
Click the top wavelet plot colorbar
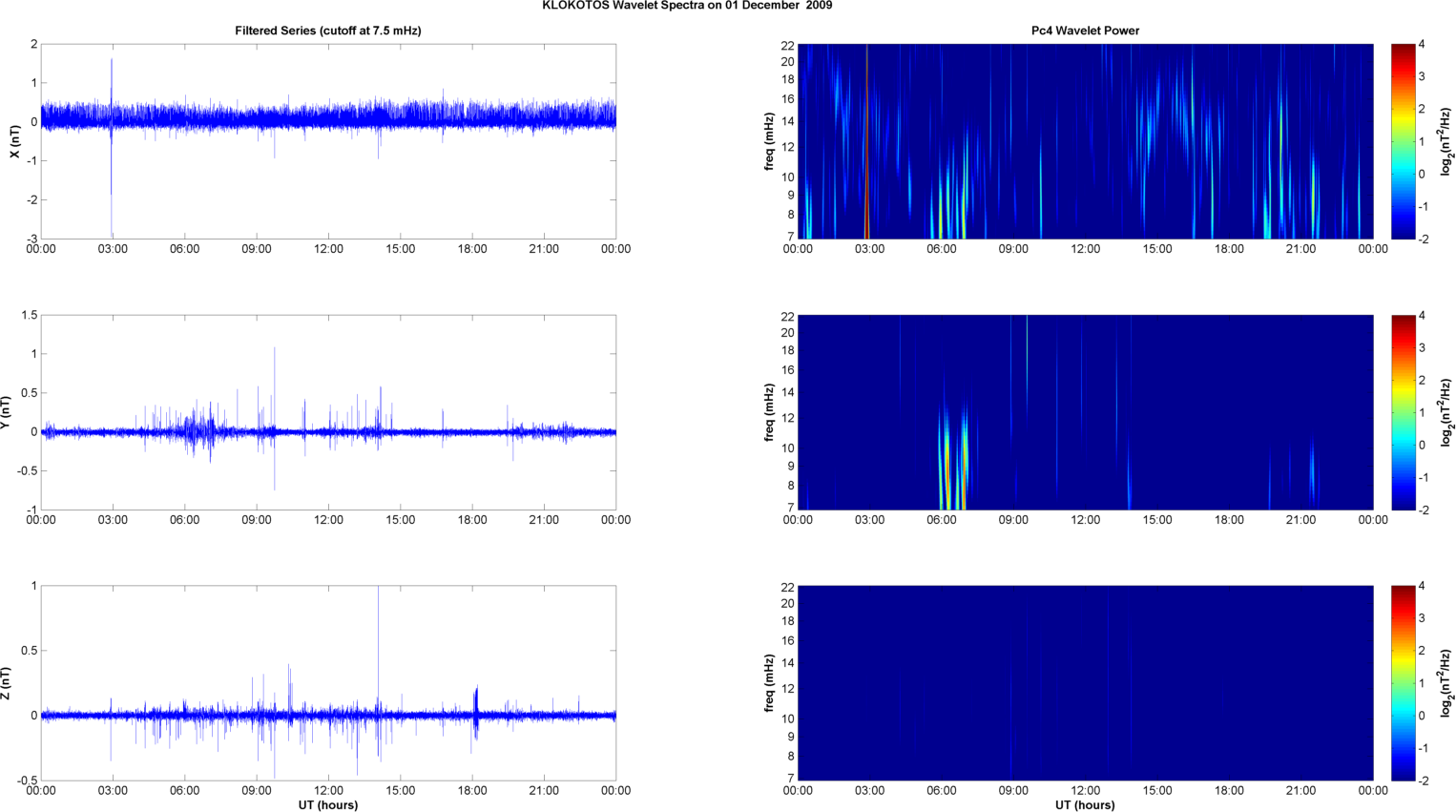click(x=1403, y=141)
